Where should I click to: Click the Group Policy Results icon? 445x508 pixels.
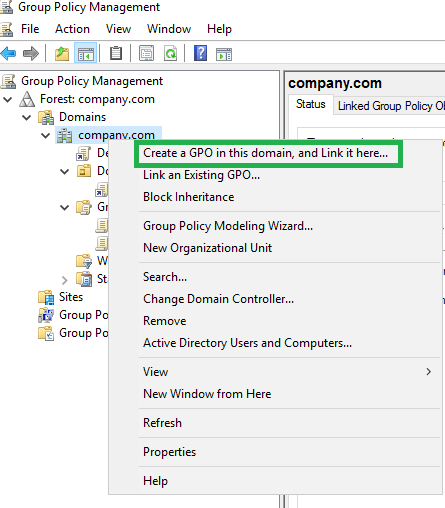46,333
